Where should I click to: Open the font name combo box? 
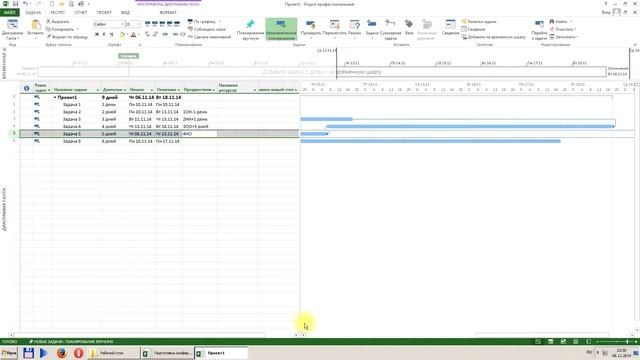109,24
